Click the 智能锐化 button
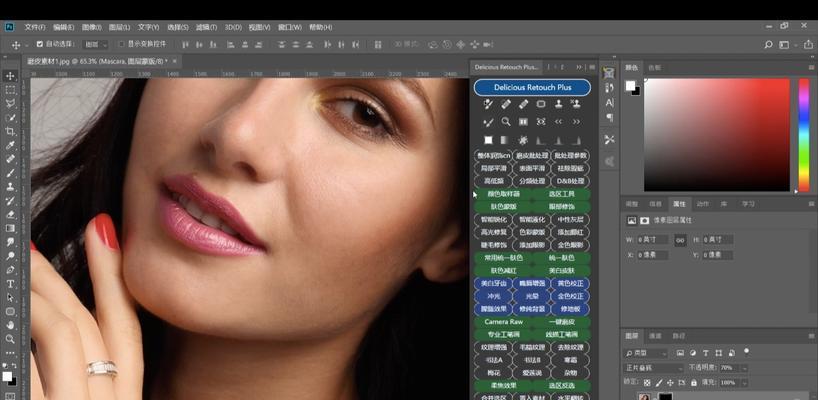818x400 pixels. (x=494, y=220)
